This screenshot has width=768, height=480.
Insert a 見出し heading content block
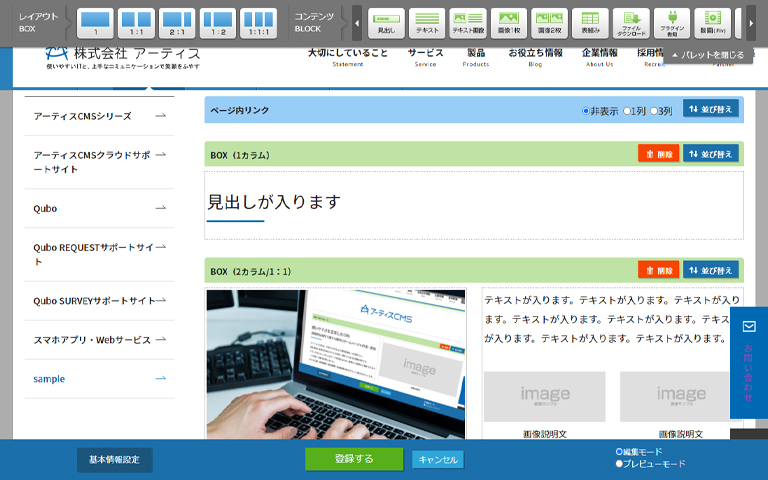coord(386,22)
